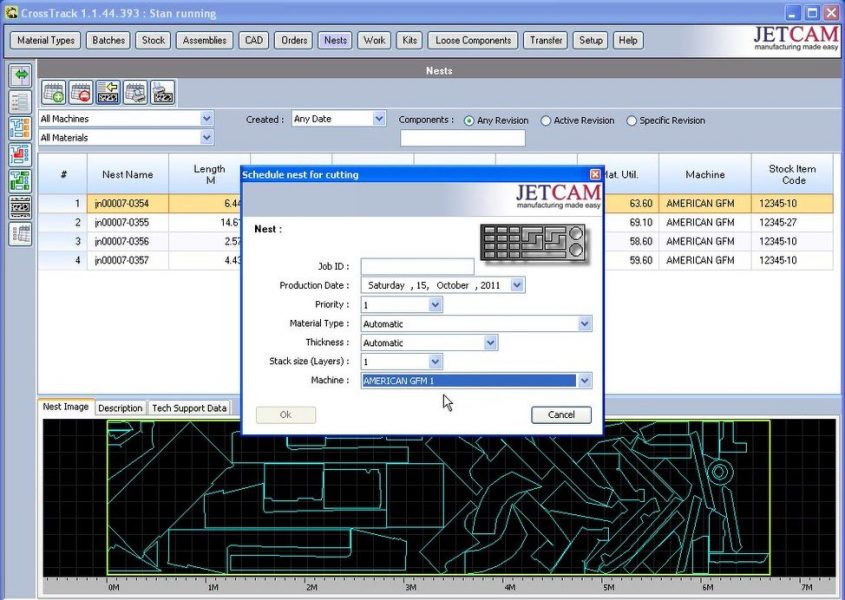Click the green double-arrow sidebar icon

[20, 75]
